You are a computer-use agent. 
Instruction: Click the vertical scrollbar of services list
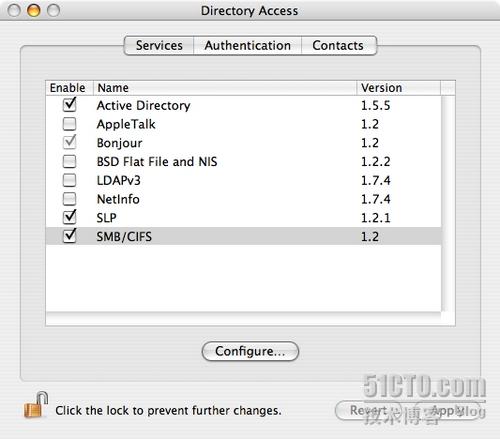pos(448,204)
